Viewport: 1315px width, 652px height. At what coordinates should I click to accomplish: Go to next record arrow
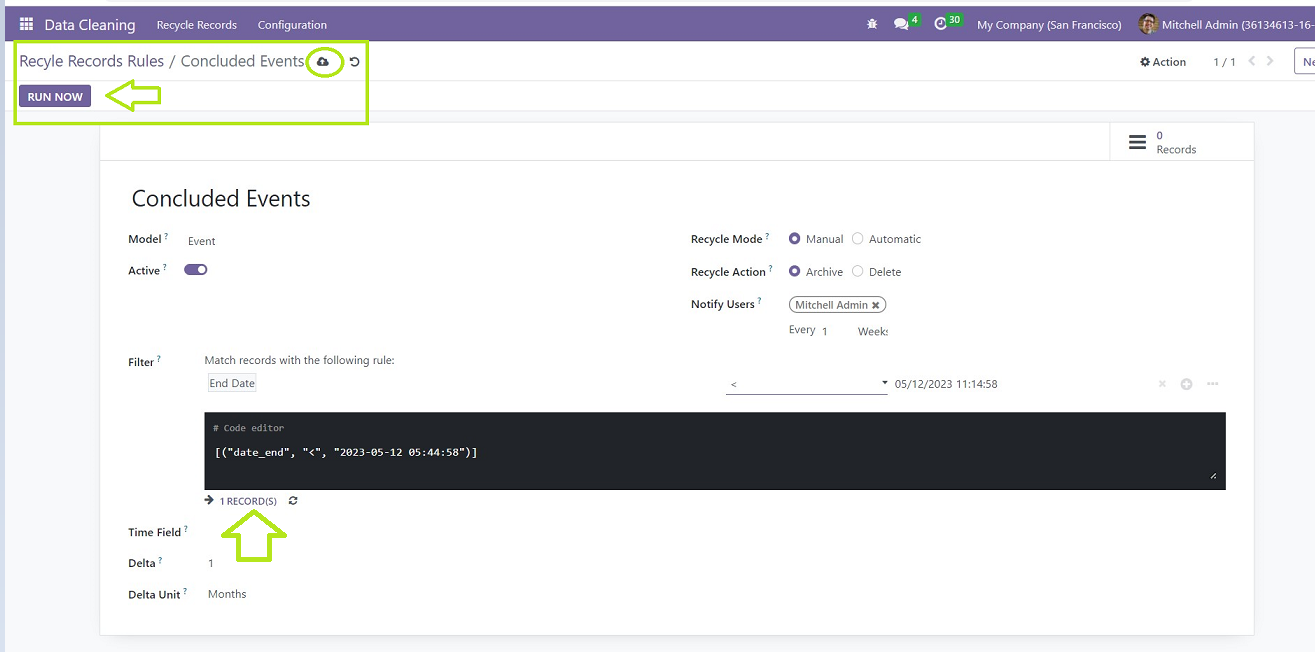[1270, 62]
